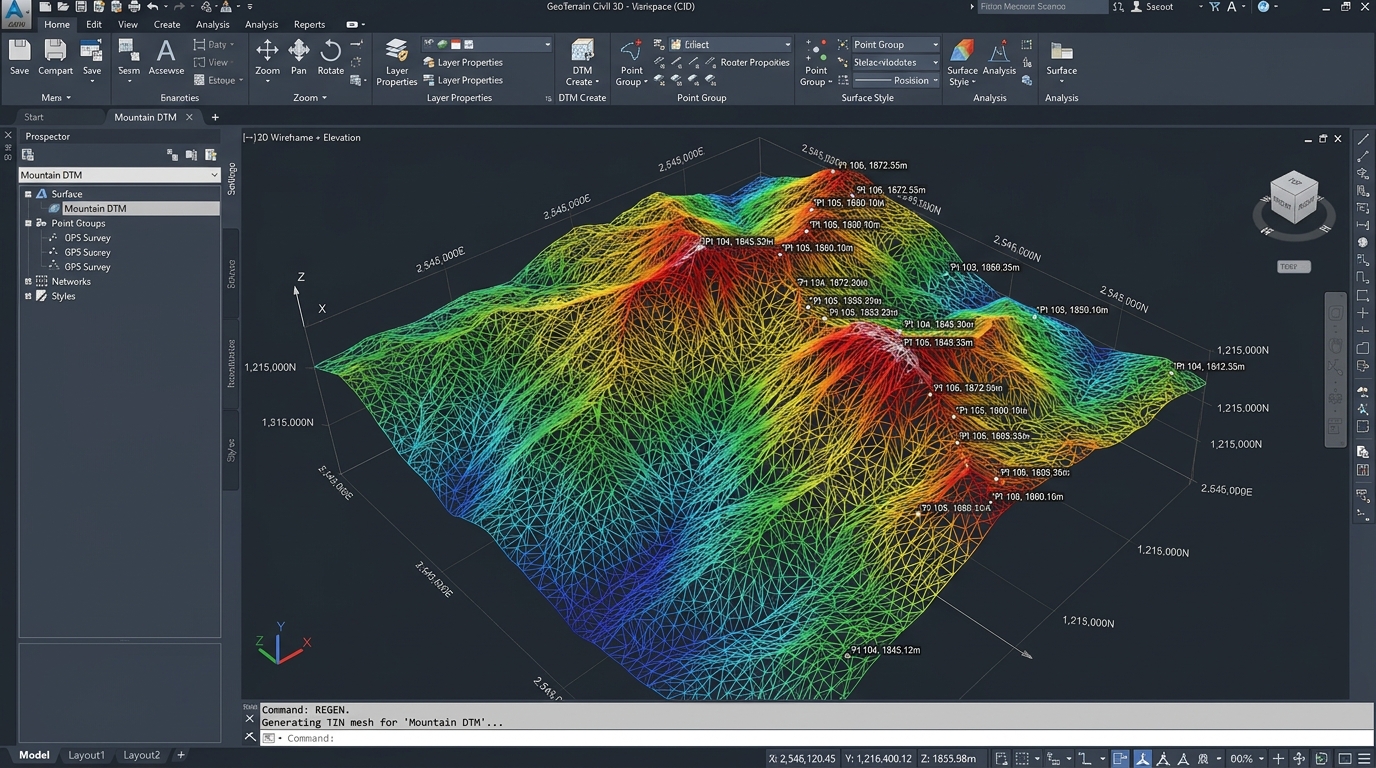Collapse the Surface tree node
Viewport: 1376px width, 768px height.
tap(28, 194)
